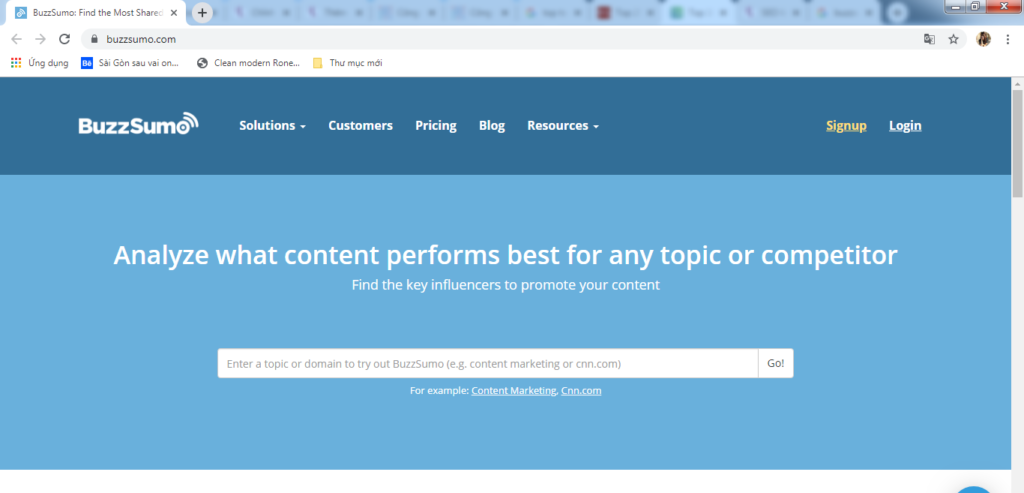
Task: Go to the Pricing page
Action: click(x=436, y=125)
